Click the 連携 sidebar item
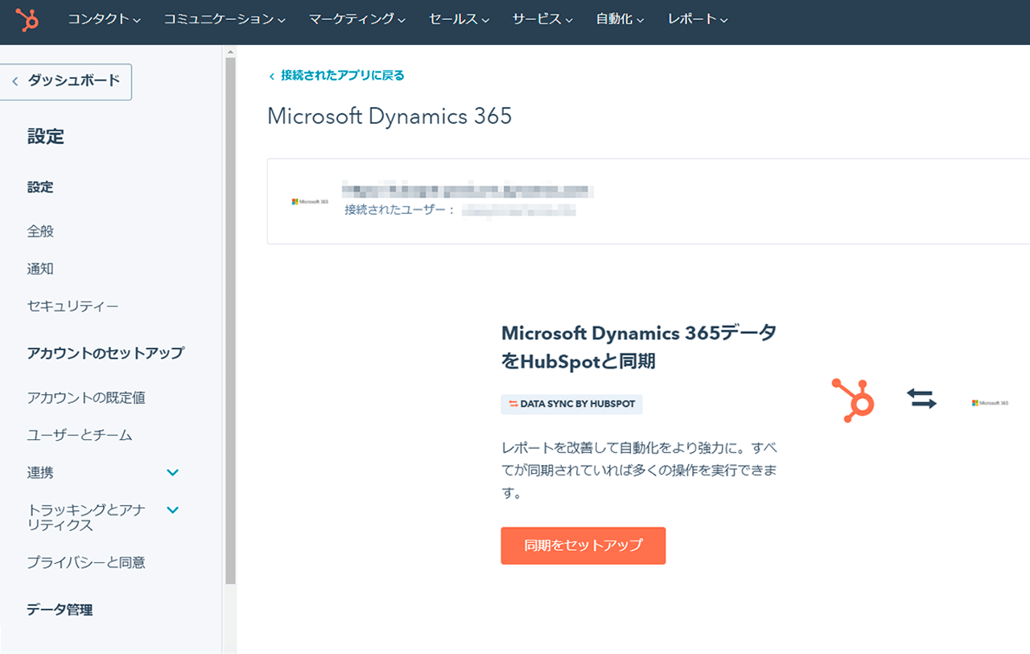The image size is (1030, 654). pos(40,473)
